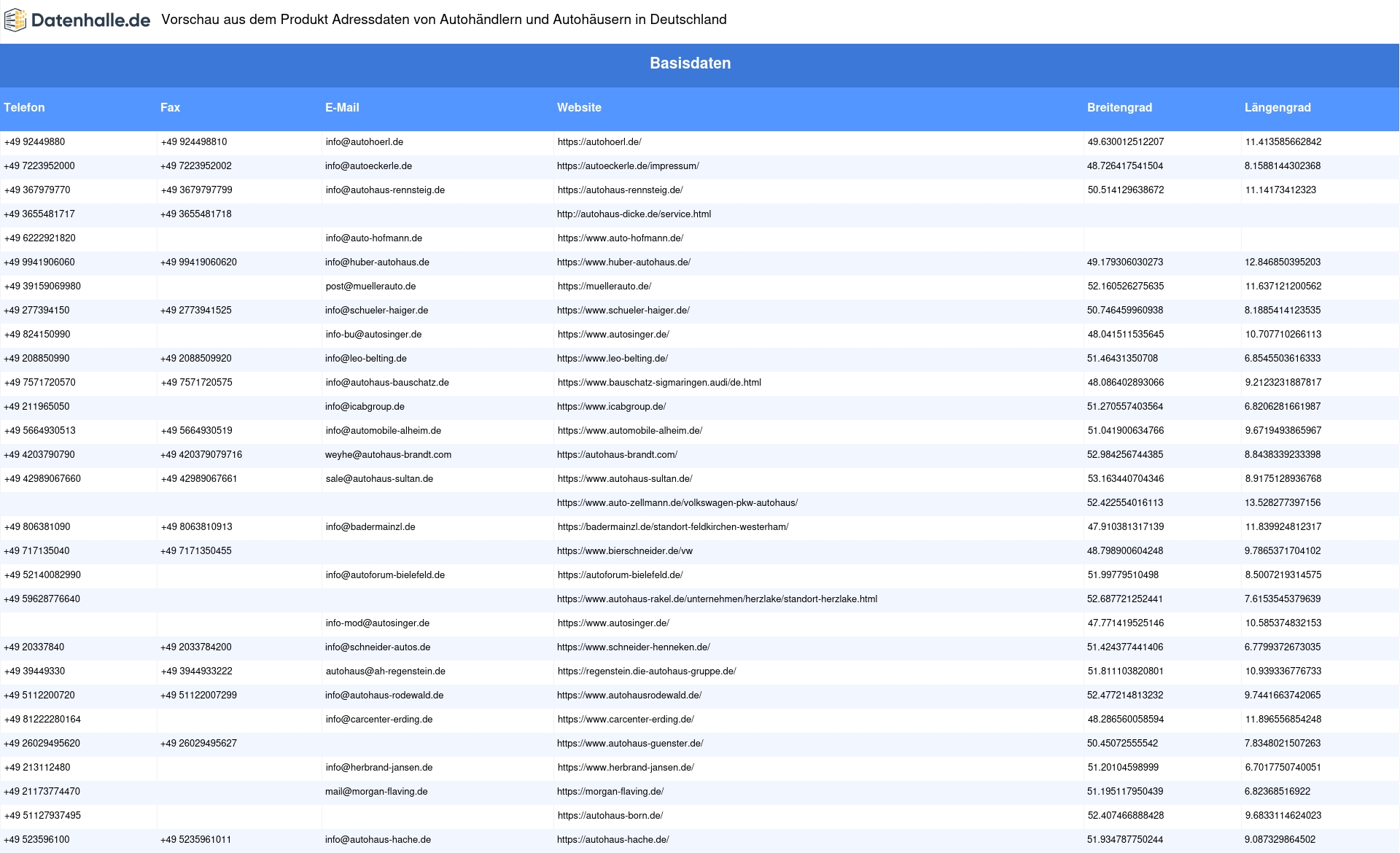Open website https://regenstein.die-autohaus-gruppe.de/
1400x853 pixels.
click(x=647, y=671)
